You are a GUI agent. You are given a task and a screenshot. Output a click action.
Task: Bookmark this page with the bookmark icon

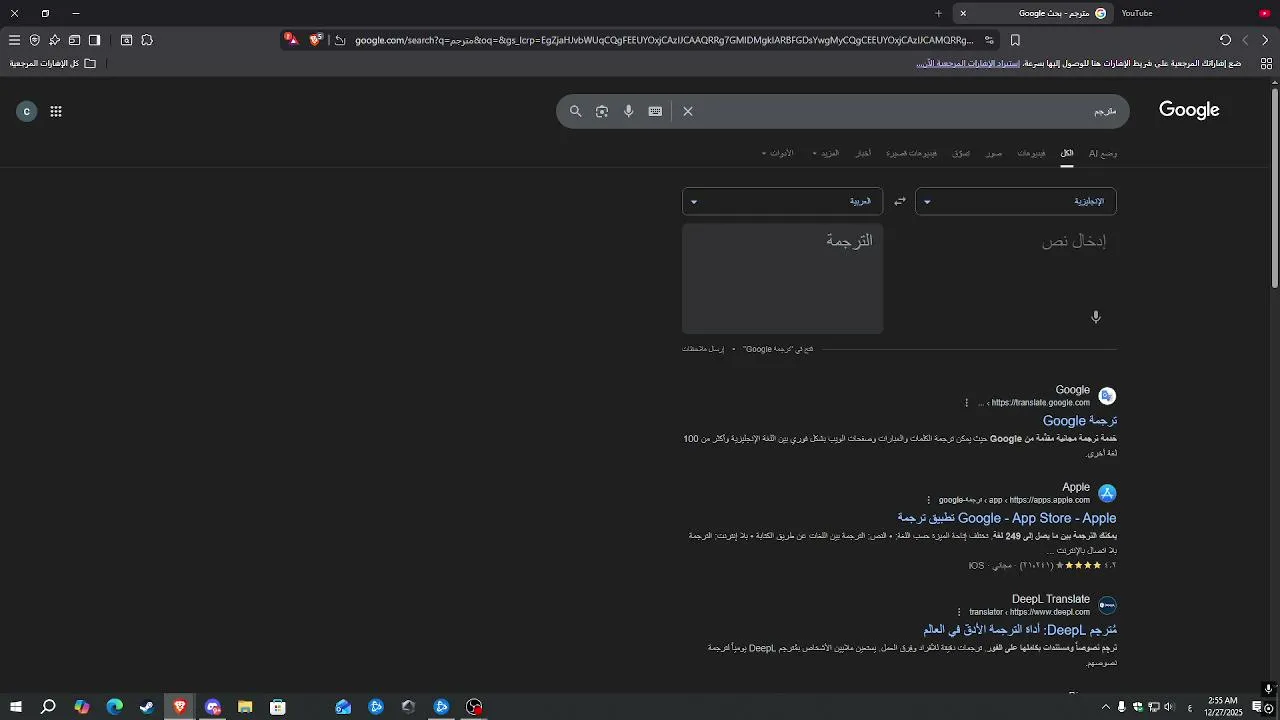1015,40
